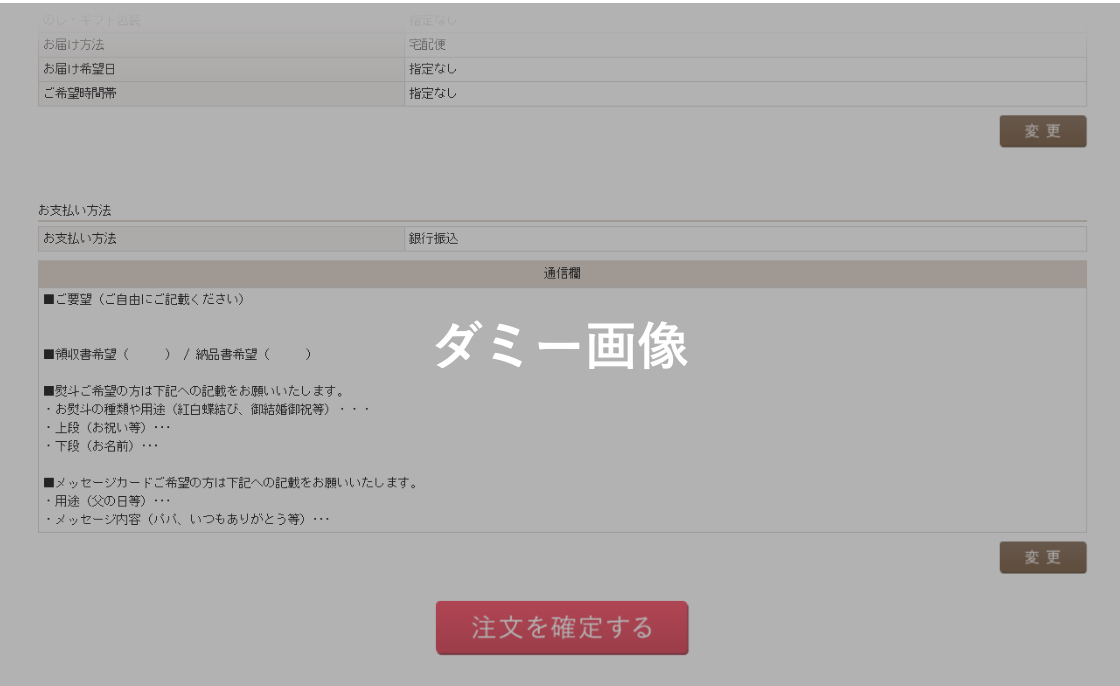Image resolution: width=1120 pixels, height=686 pixels.
Task: Click the お届け方法 row label
Action: point(74,45)
